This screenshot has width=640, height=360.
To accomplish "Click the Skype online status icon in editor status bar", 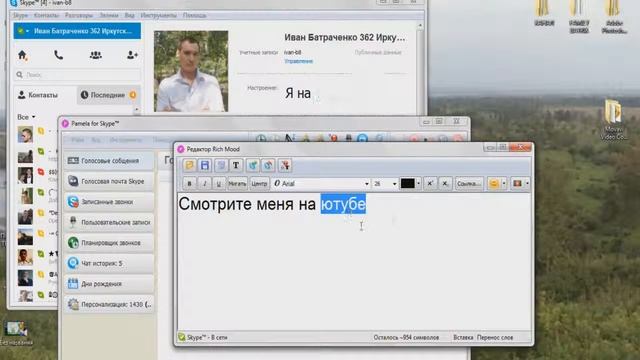I will coord(182,337).
